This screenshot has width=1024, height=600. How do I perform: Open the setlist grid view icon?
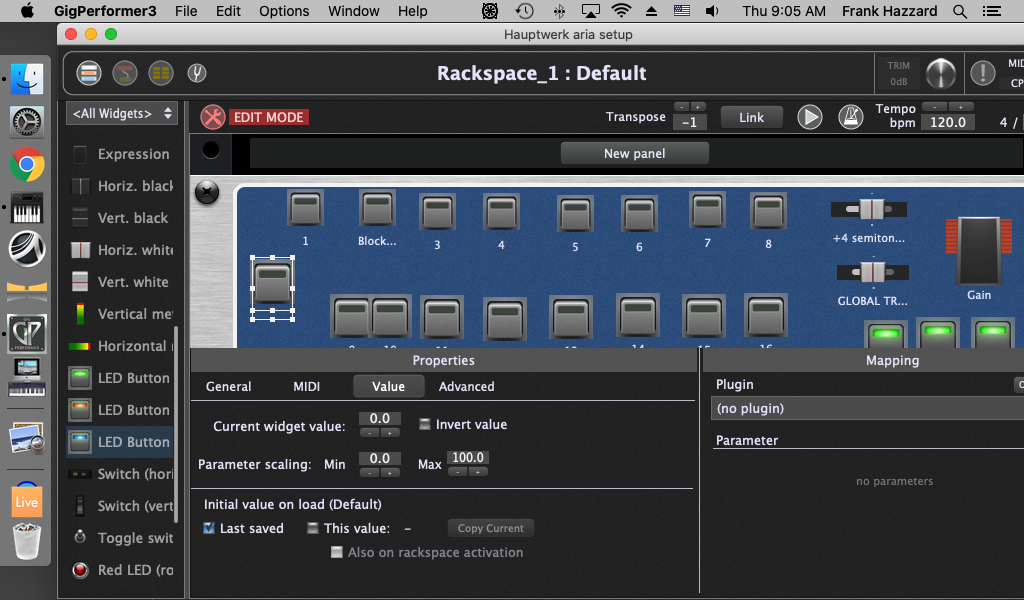[x=161, y=73]
